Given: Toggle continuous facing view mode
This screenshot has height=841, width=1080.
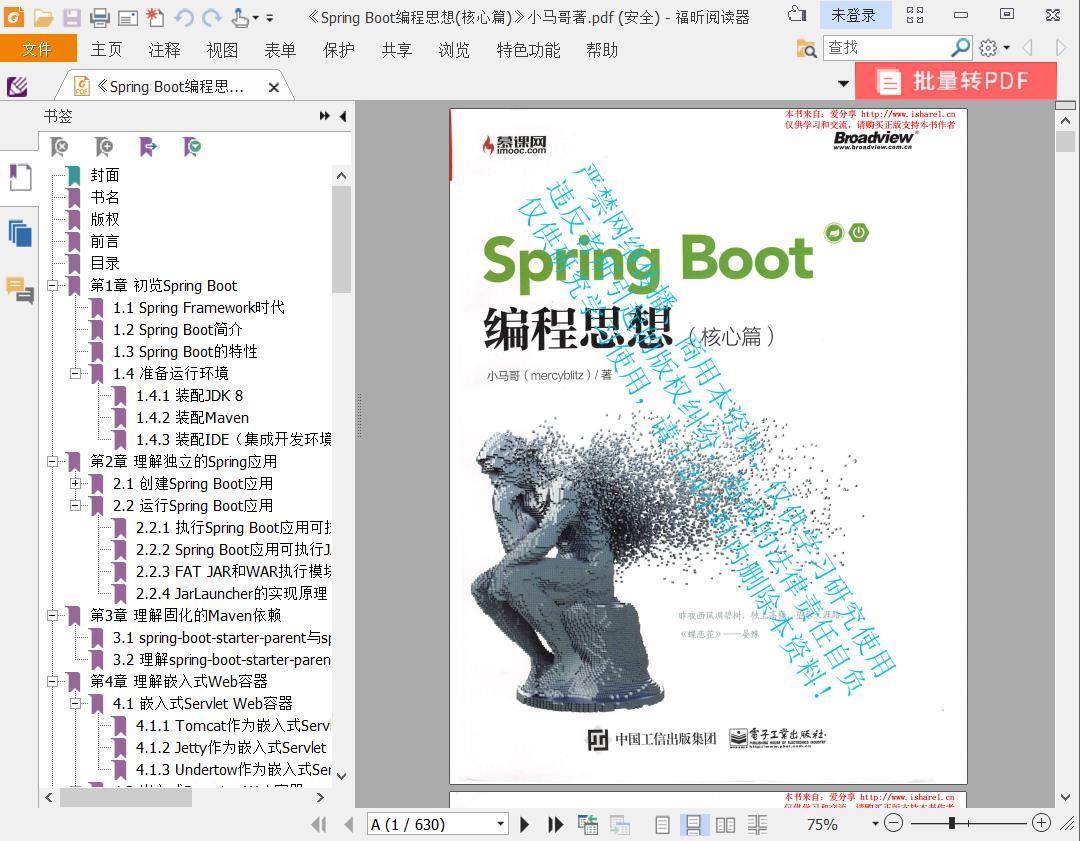Looking at the screenshot, I should tap(757, 824).
